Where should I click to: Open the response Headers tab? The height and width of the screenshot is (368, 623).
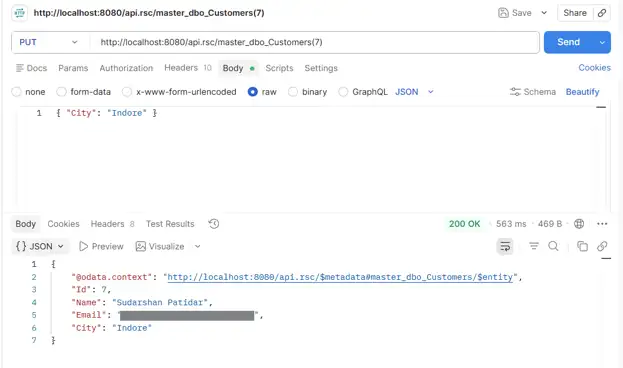click(x=112, y=224)
